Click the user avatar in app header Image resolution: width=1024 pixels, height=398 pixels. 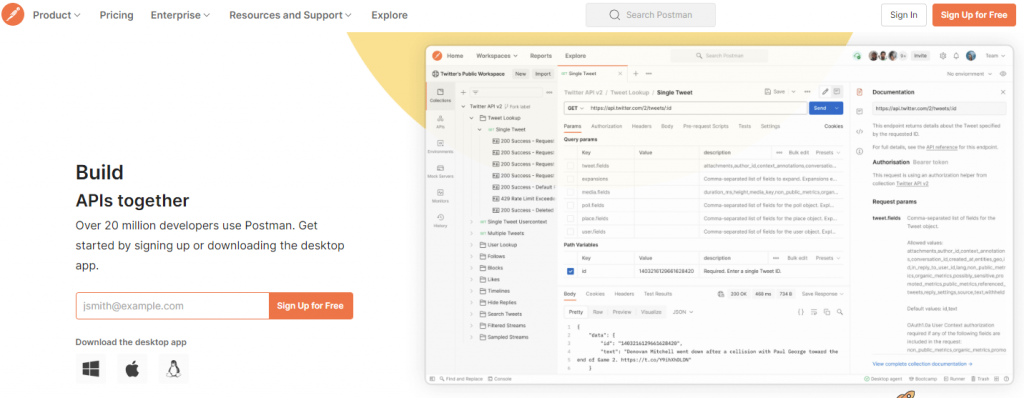[x=971, y=56]
